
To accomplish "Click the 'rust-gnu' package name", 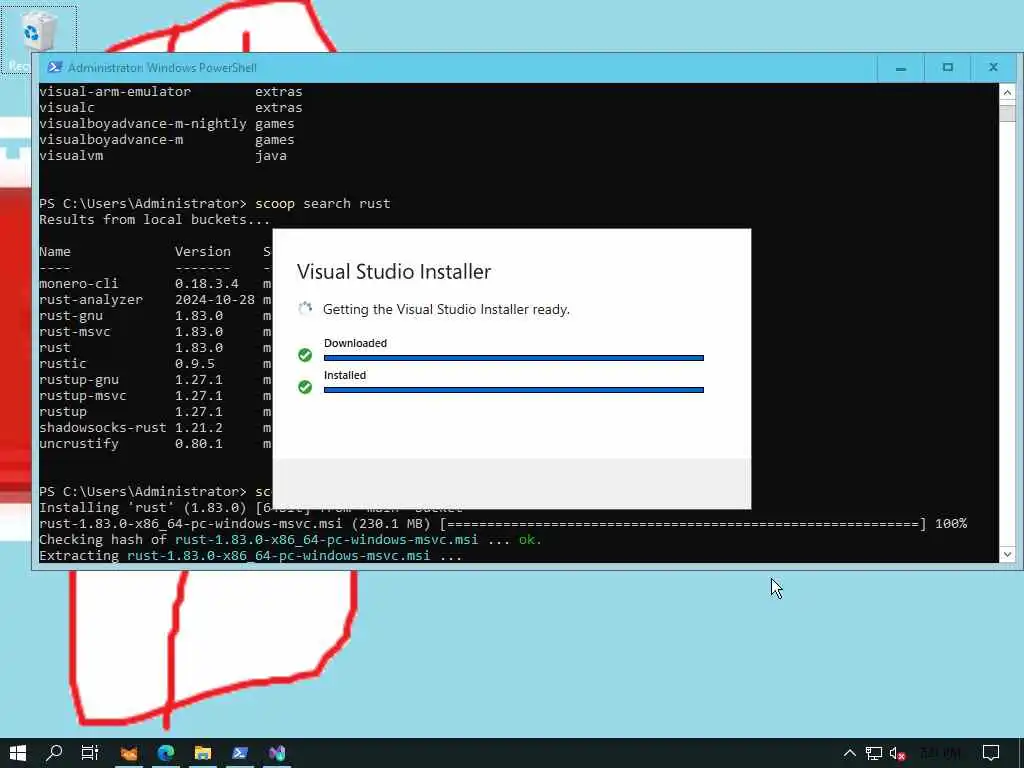I will (71, 315).
